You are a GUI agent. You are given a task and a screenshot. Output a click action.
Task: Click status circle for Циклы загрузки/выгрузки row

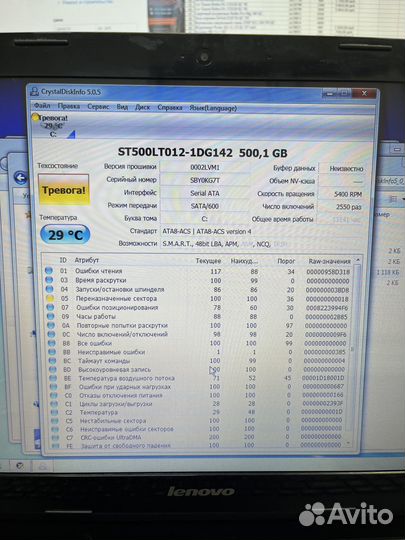54,404
